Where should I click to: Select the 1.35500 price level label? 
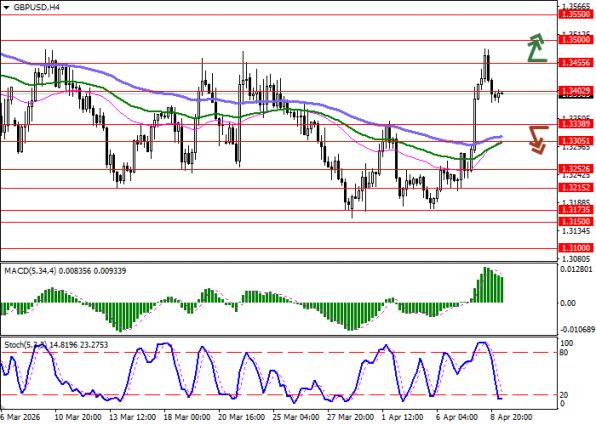[x=576, y=14]
